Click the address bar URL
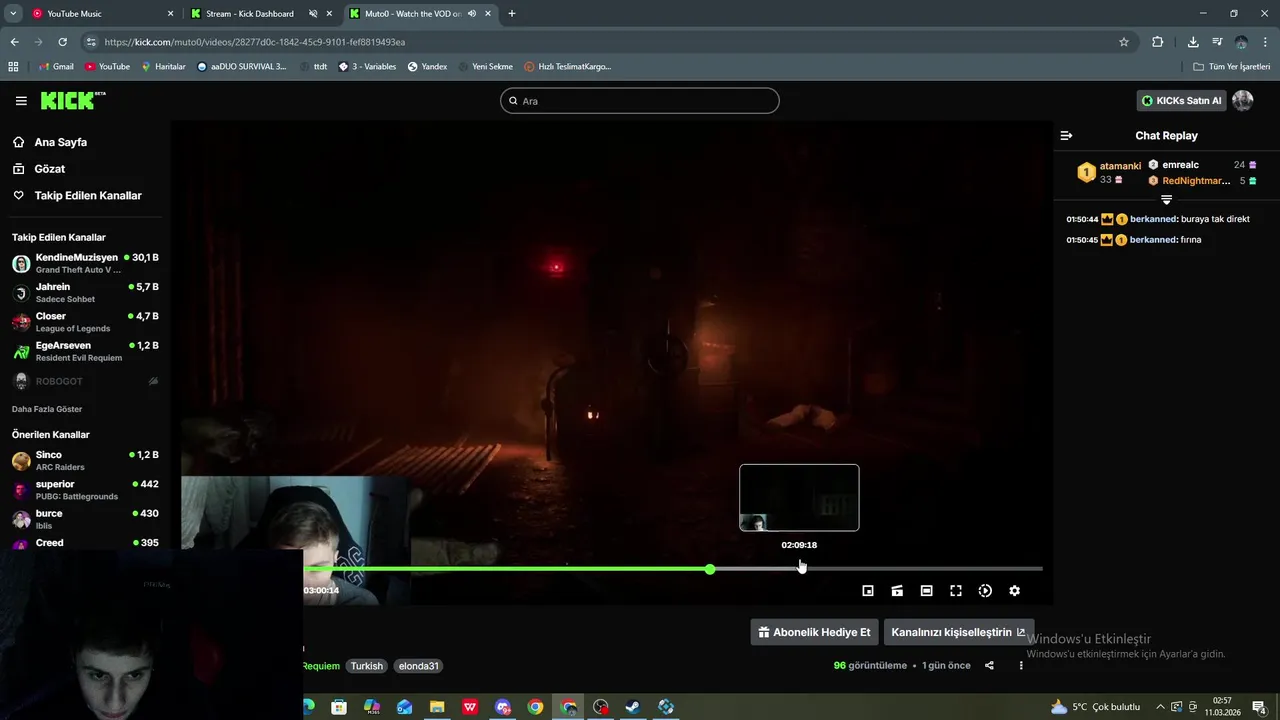The width and height of the screenshot is (1280, 720). (x=255, y=42)
